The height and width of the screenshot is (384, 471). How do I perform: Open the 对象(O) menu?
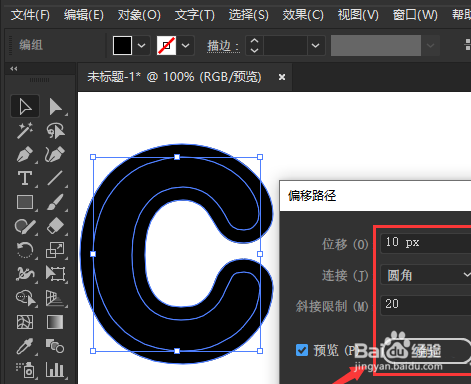click(x=139, y=15)
